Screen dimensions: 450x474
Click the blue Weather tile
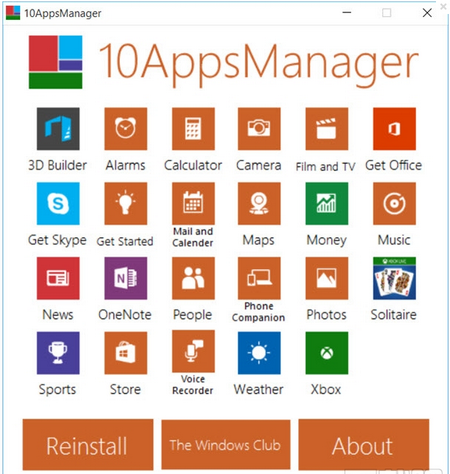click(x=259, y=353)
